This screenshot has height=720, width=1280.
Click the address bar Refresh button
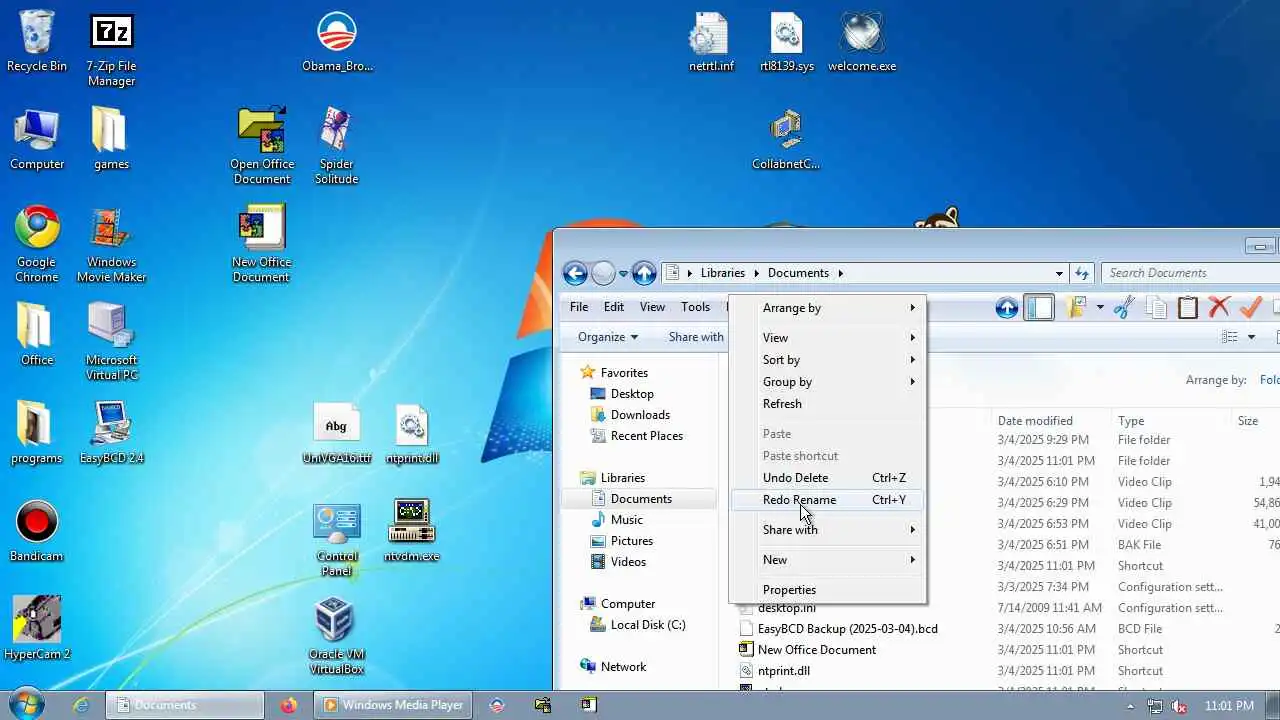1081,273
